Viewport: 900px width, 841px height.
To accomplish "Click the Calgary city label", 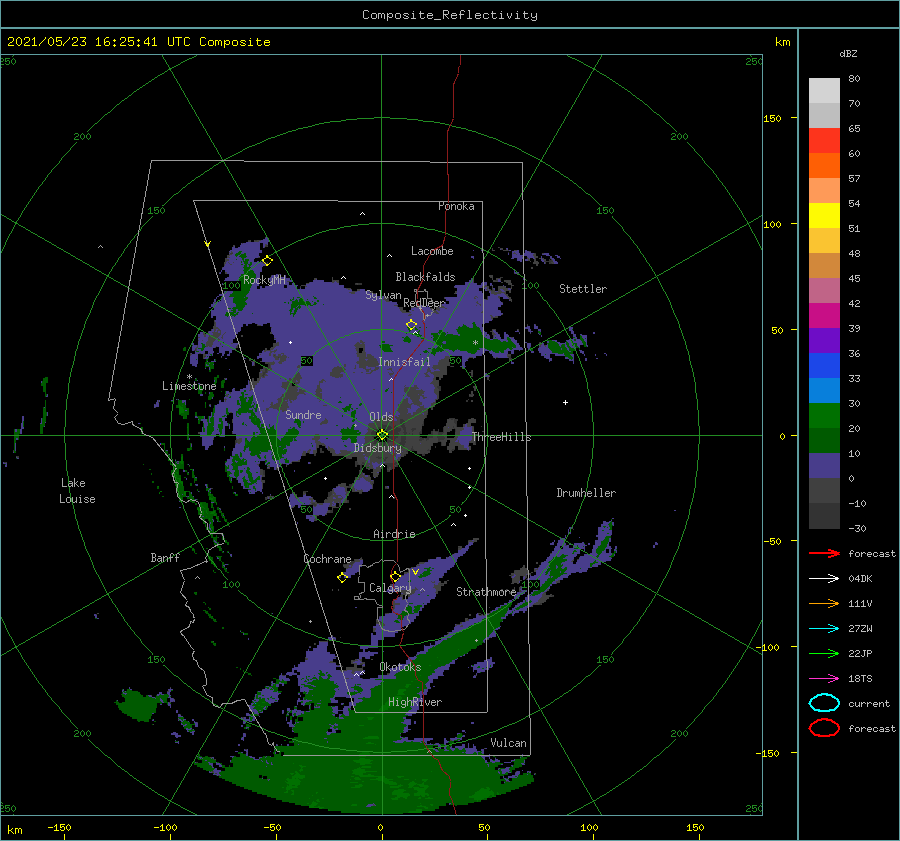I will [390, 588].
